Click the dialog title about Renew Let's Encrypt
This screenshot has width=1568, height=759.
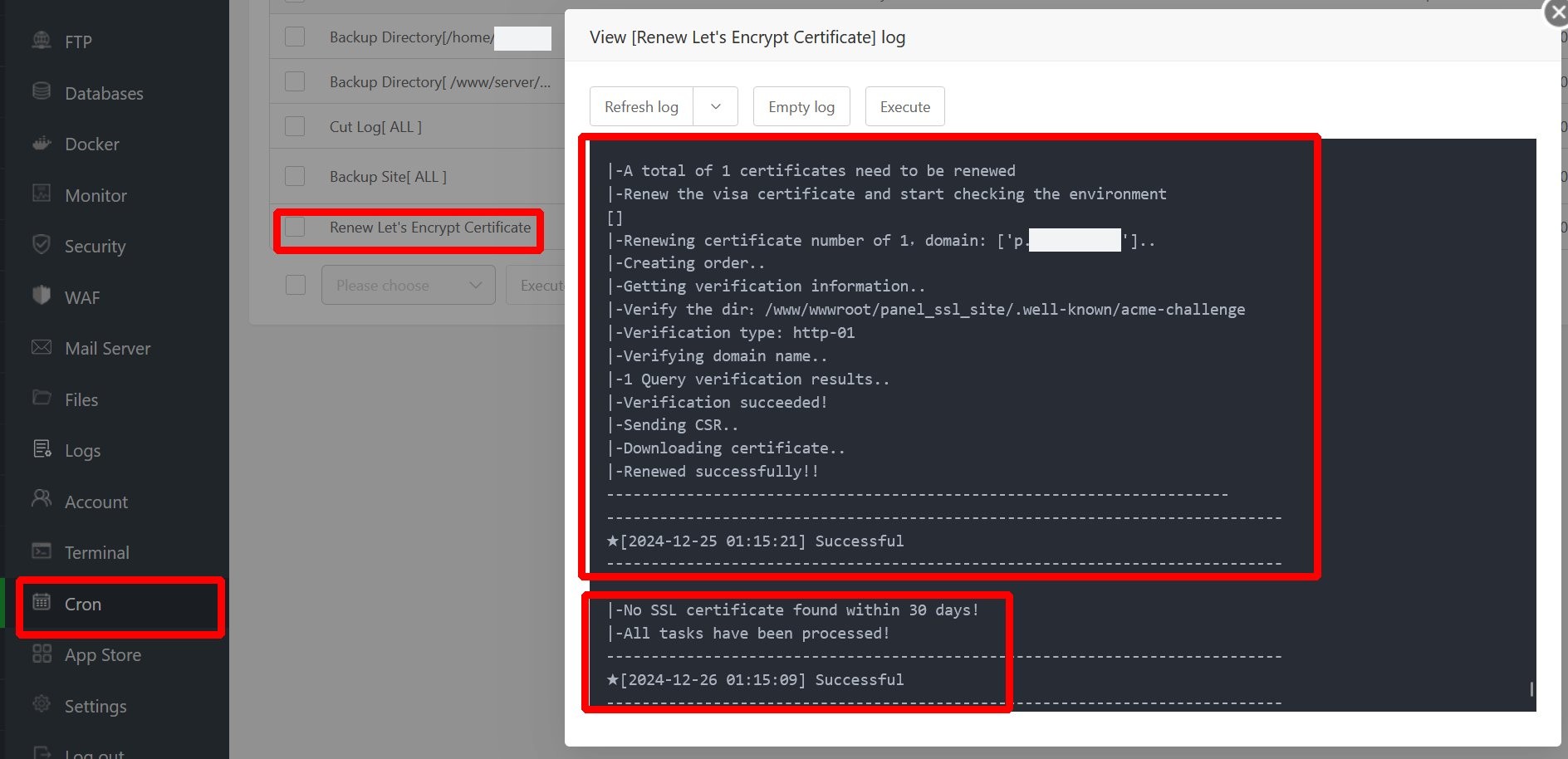747,37
